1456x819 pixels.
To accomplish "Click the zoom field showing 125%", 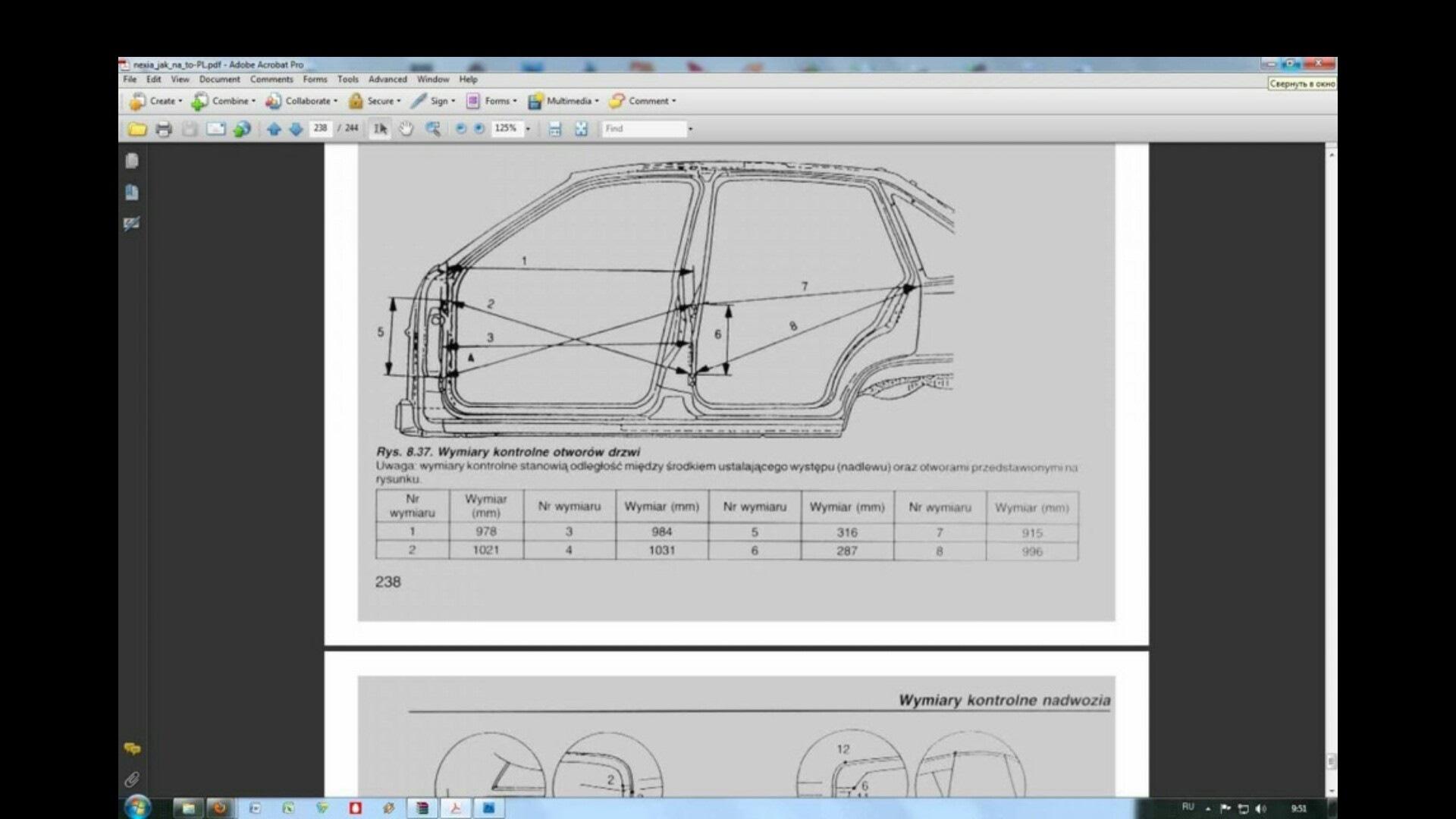I will coord(507,128).
